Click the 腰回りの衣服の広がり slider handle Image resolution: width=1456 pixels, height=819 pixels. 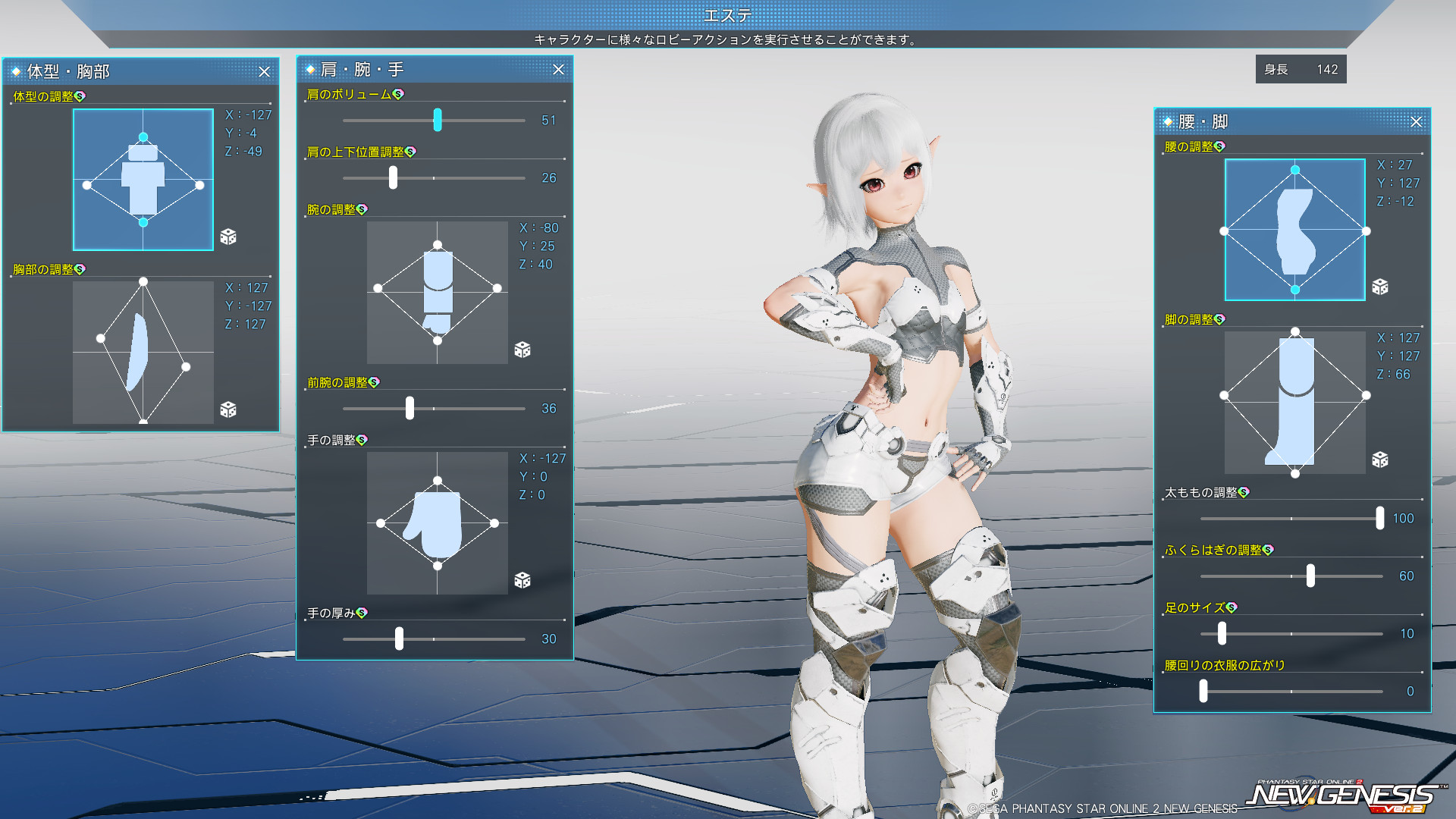click(x=1203, y=691)
